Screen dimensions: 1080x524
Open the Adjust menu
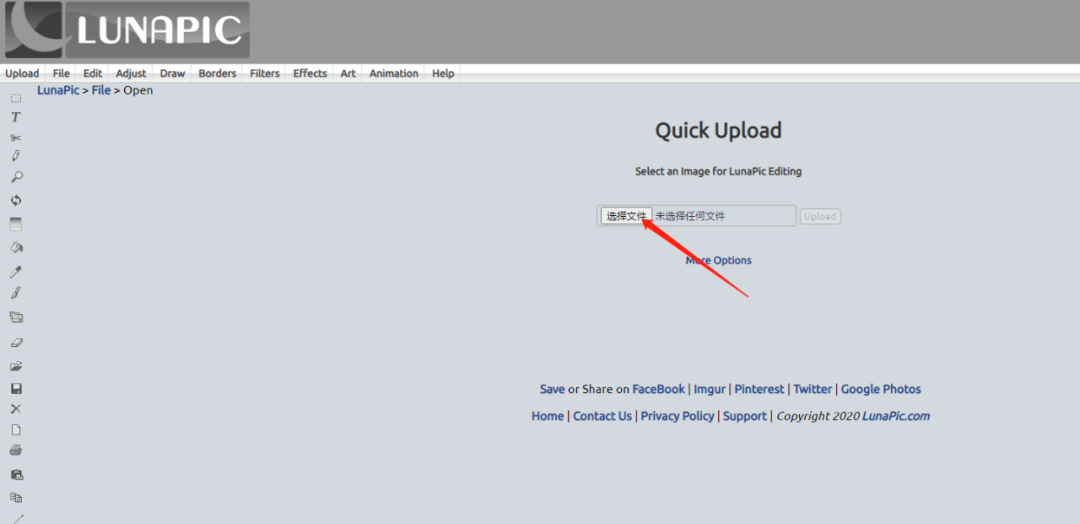coord(131,74)
